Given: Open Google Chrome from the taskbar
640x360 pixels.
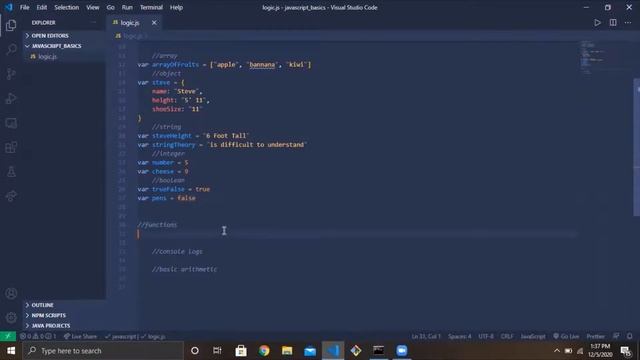Looking at the screenshot, I should (x=264, y=351).
